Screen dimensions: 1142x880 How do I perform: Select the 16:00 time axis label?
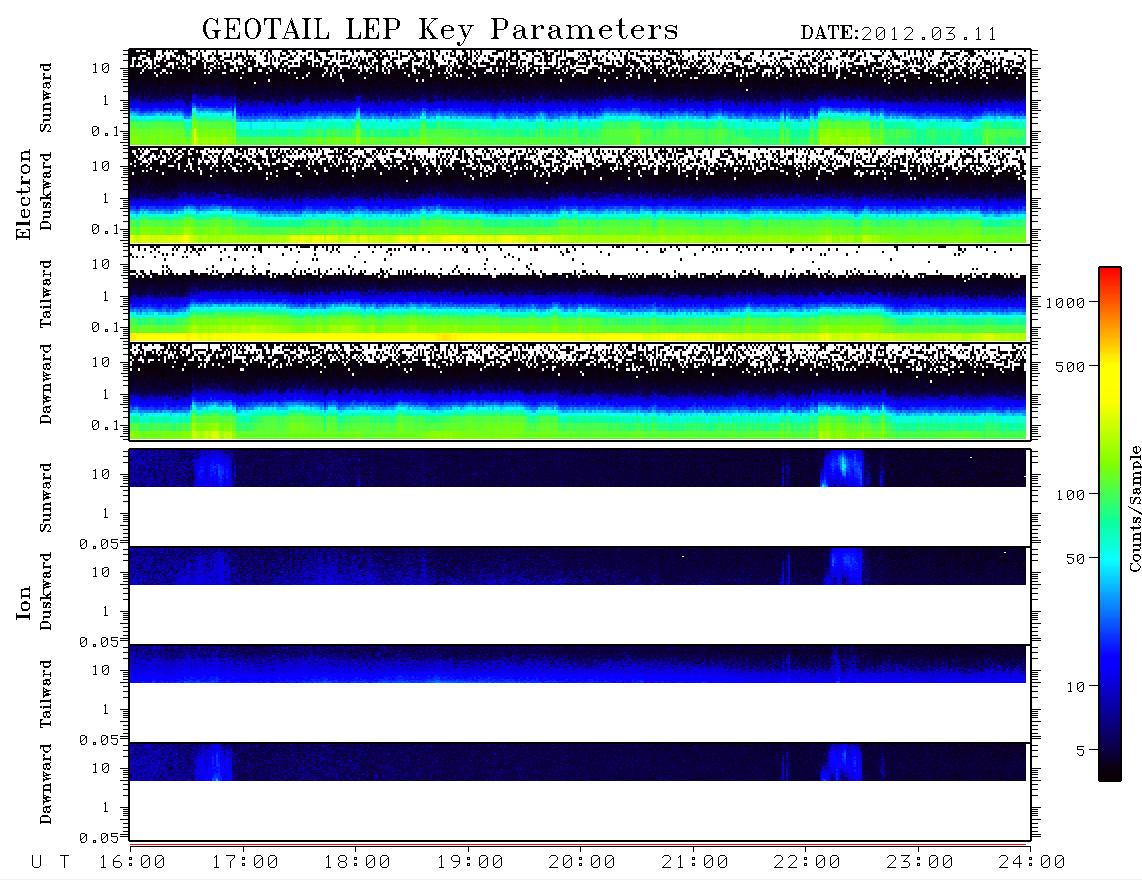point(133,862)
